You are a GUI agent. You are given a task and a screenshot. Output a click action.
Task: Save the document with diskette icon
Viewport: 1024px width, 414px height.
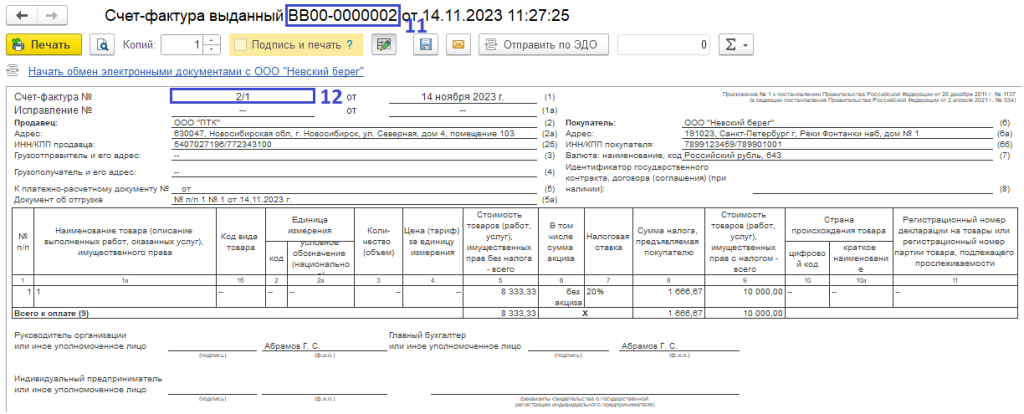[425, 45]
